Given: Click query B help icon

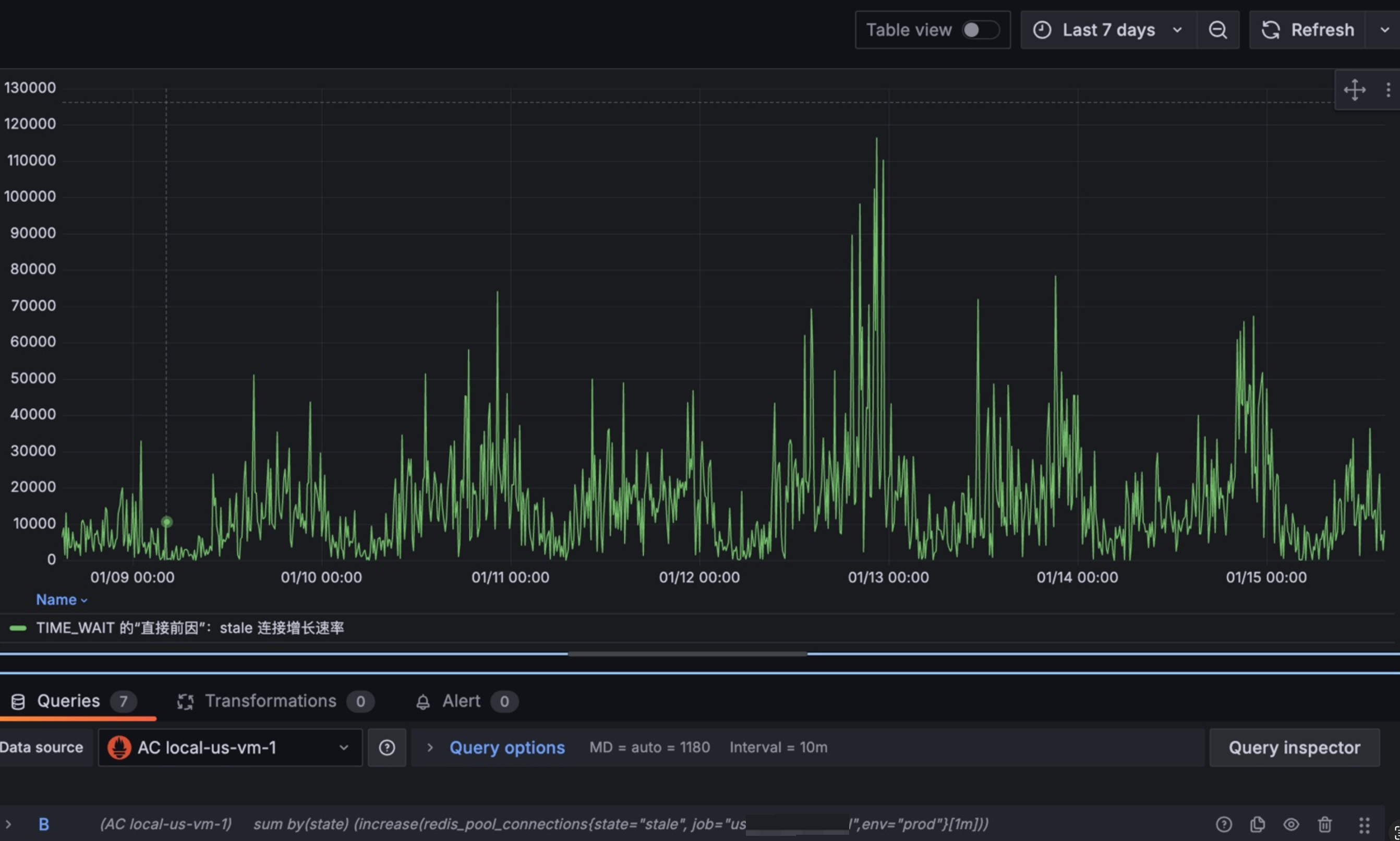Looking at the screenshot, I should coord(1224,824).
